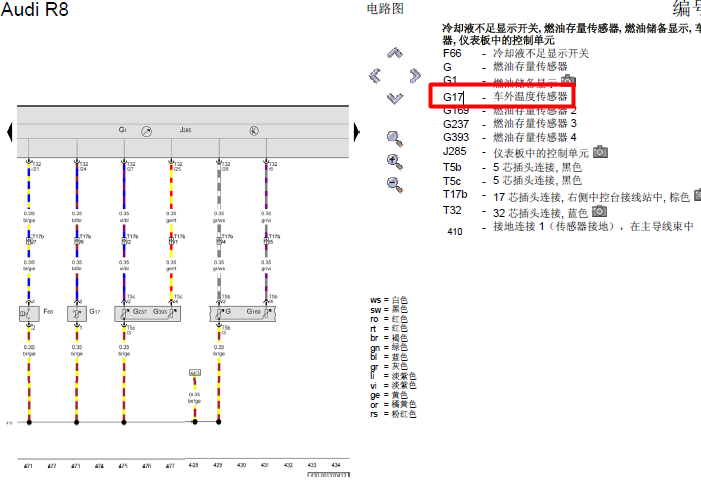Click the left navigation arrow

[x=375, y=75]
